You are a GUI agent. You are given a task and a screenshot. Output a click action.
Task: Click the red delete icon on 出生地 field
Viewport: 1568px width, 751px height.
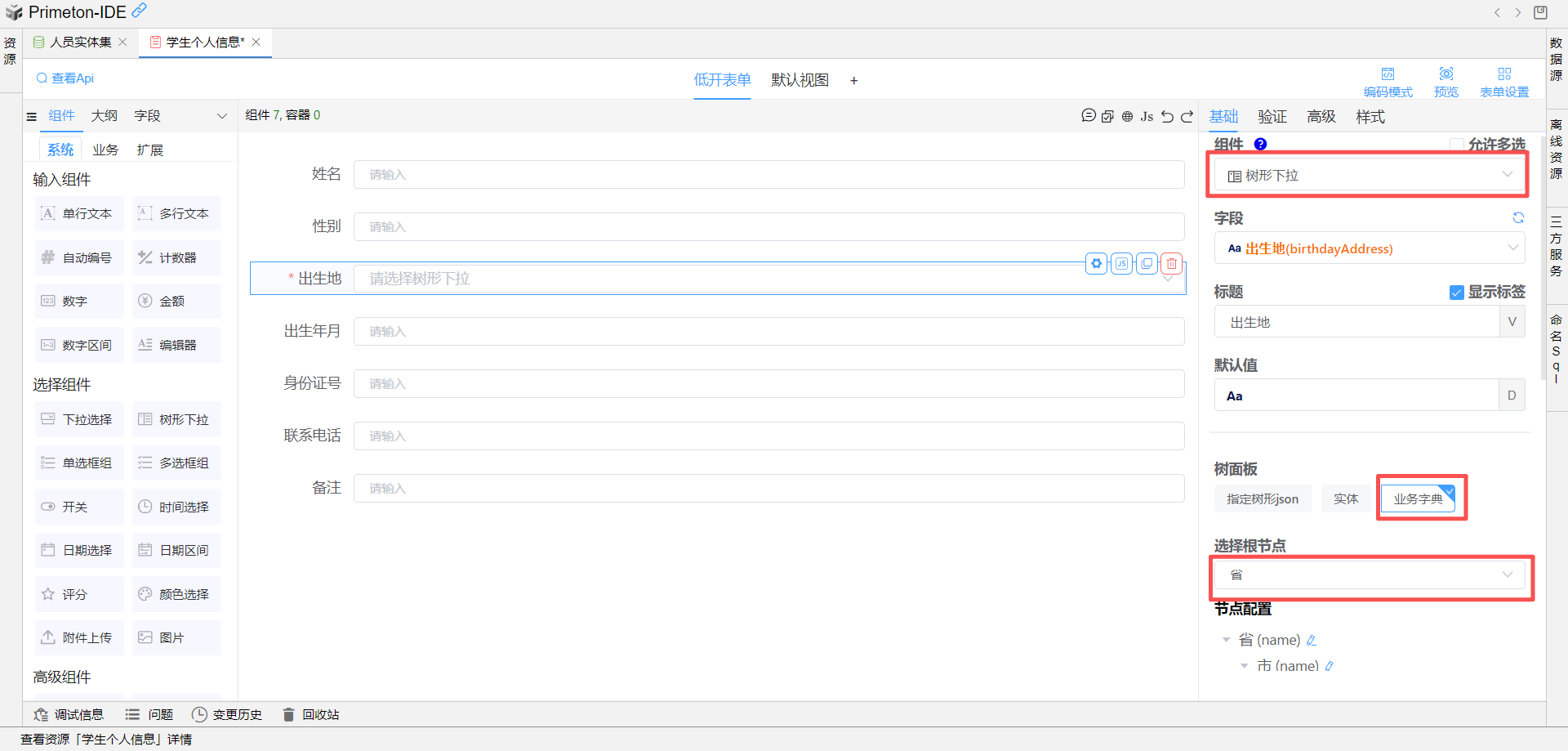click(x=1172, y=263)
